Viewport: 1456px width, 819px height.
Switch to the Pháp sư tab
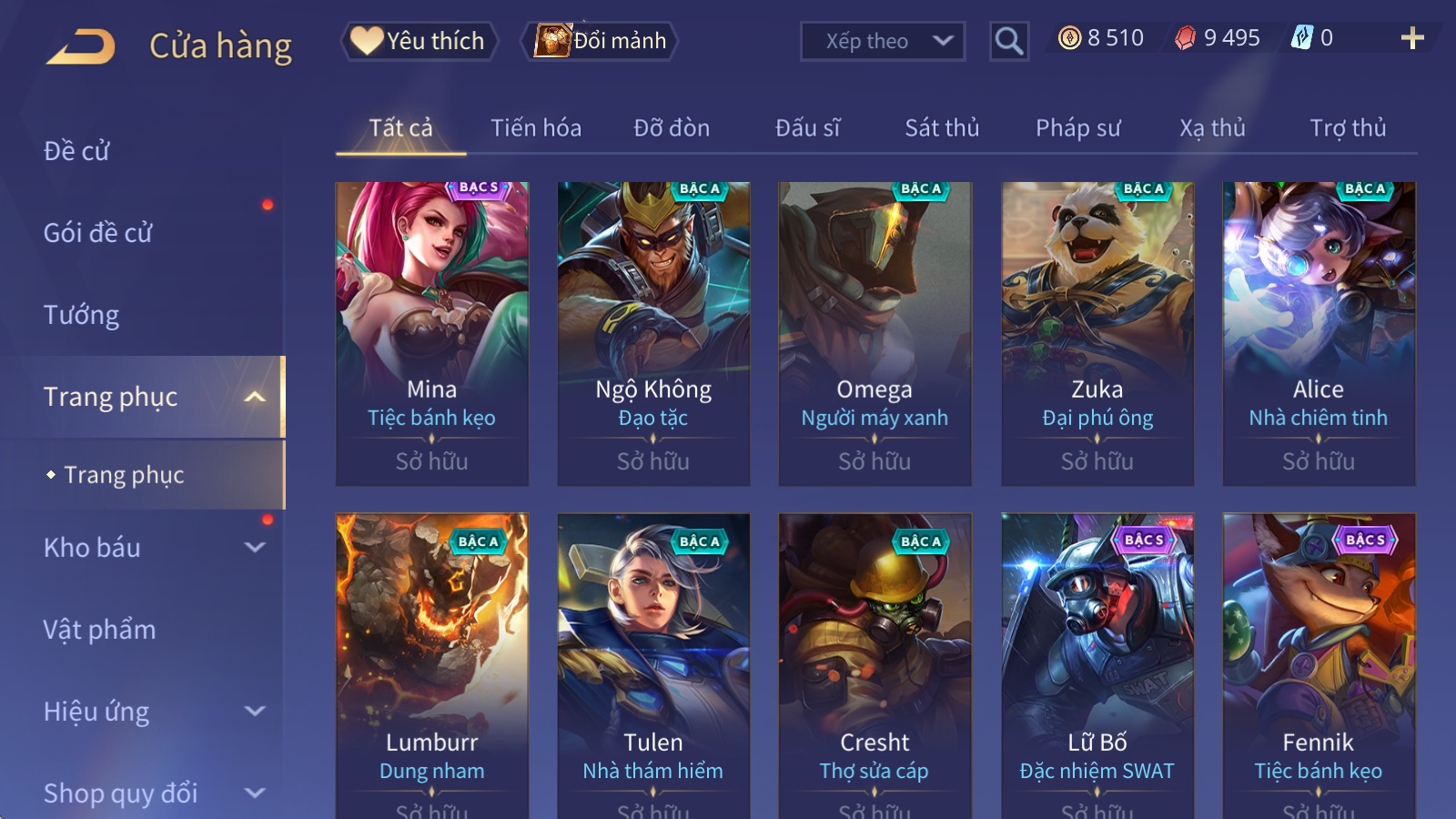coord(1077,128)
